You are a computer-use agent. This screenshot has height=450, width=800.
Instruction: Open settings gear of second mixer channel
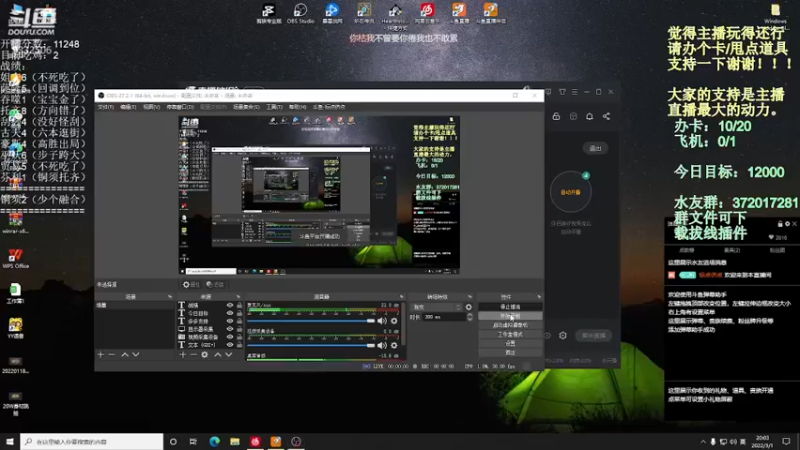pos(394,345)
